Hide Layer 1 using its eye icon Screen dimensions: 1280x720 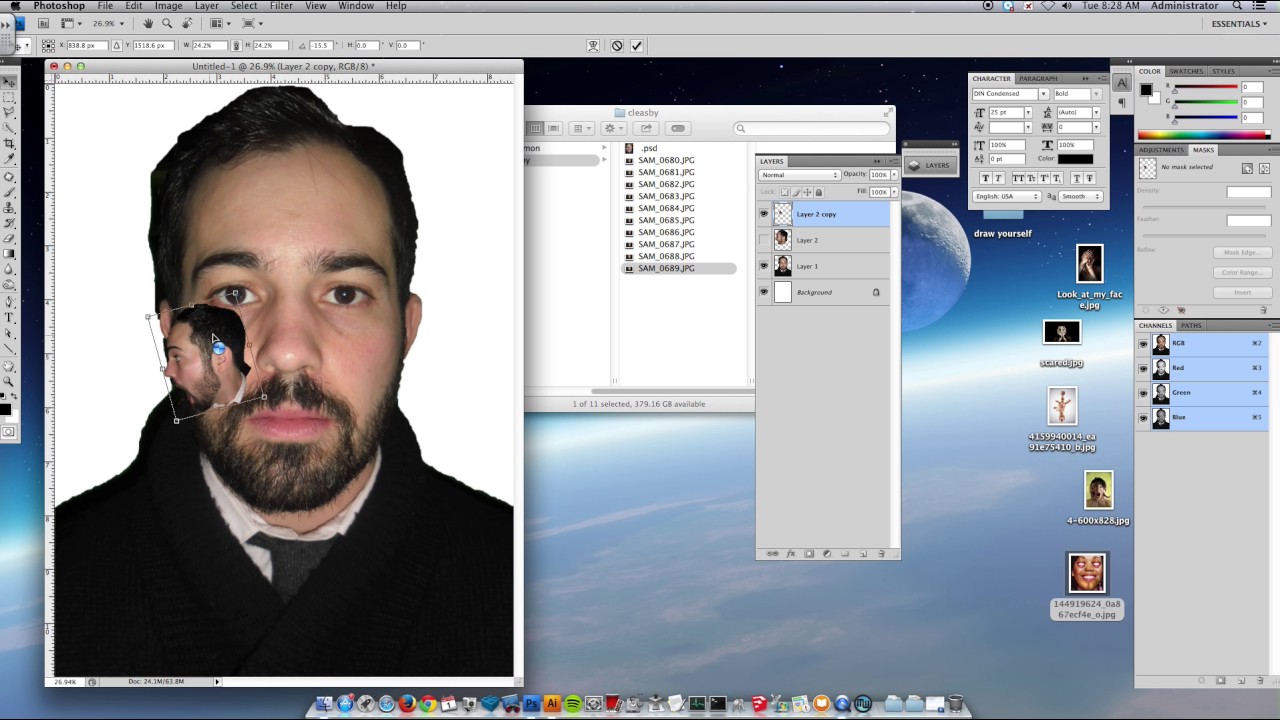764,266
